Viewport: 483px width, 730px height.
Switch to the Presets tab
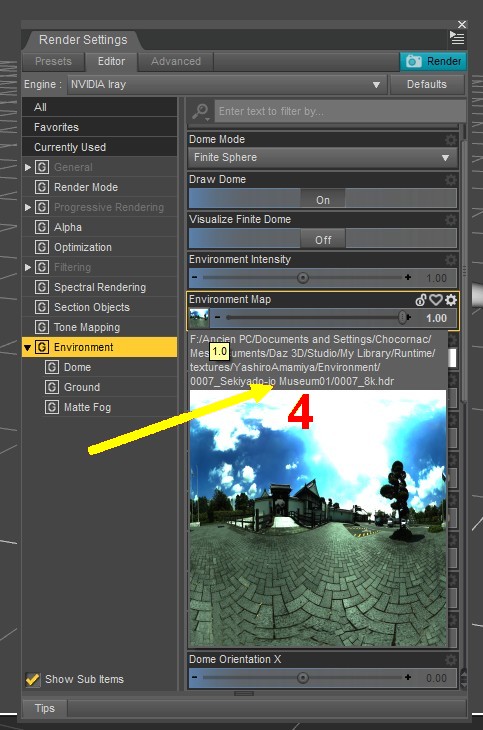click(x=54, y=61)
